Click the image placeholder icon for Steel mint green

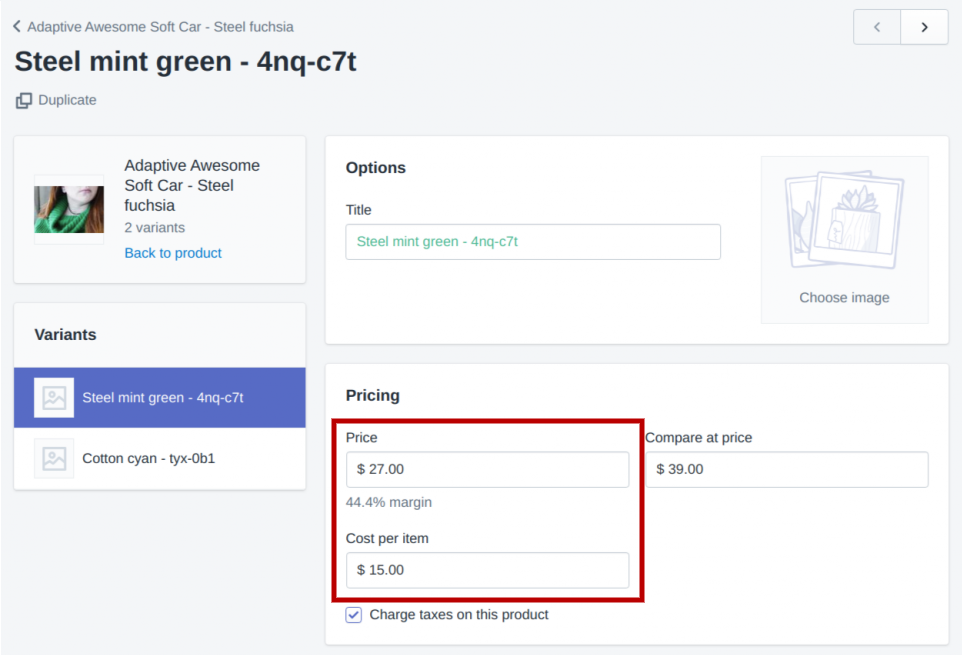(53, 398)
